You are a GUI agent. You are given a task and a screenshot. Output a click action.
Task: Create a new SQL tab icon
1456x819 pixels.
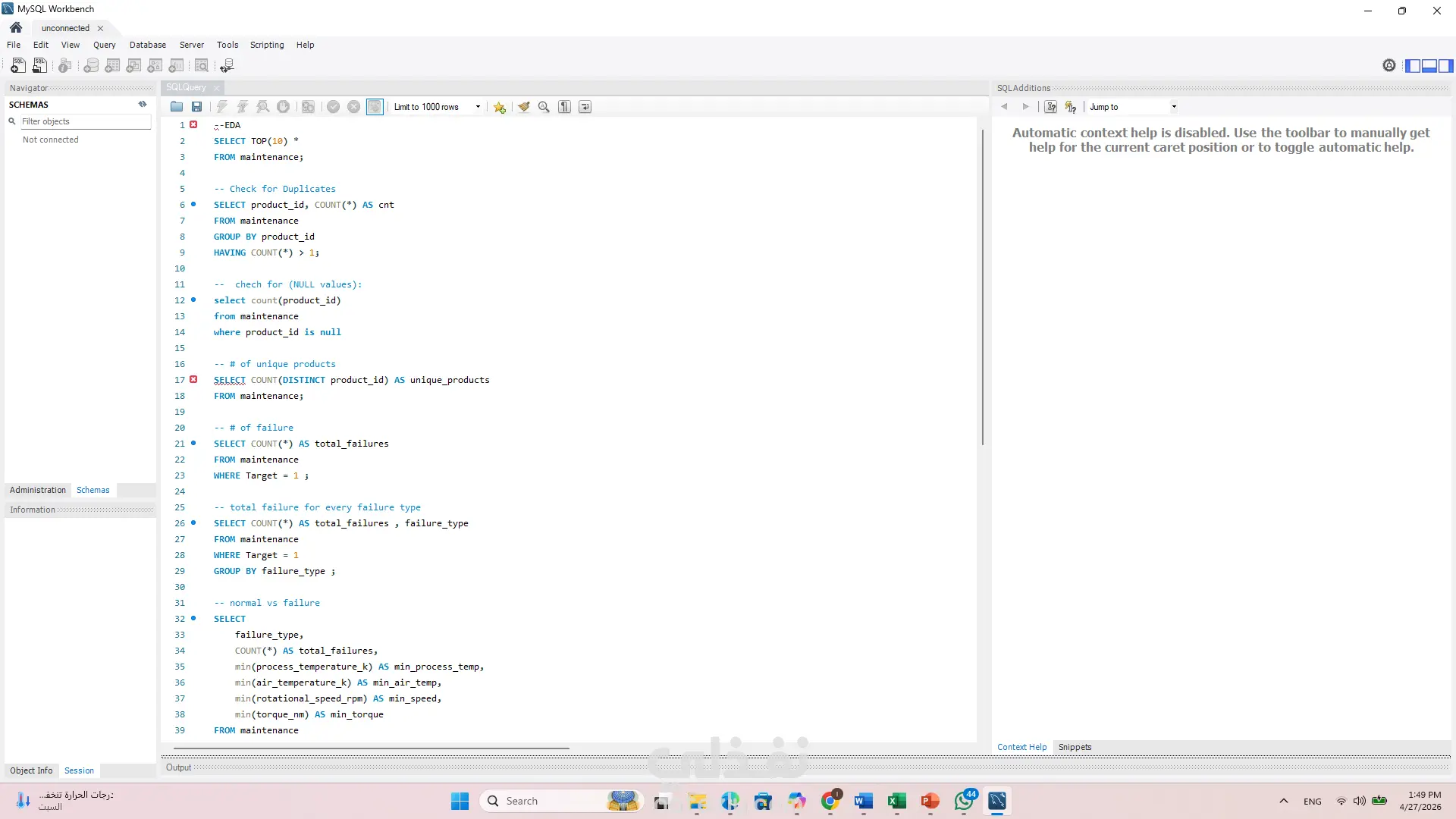point(18,66)
